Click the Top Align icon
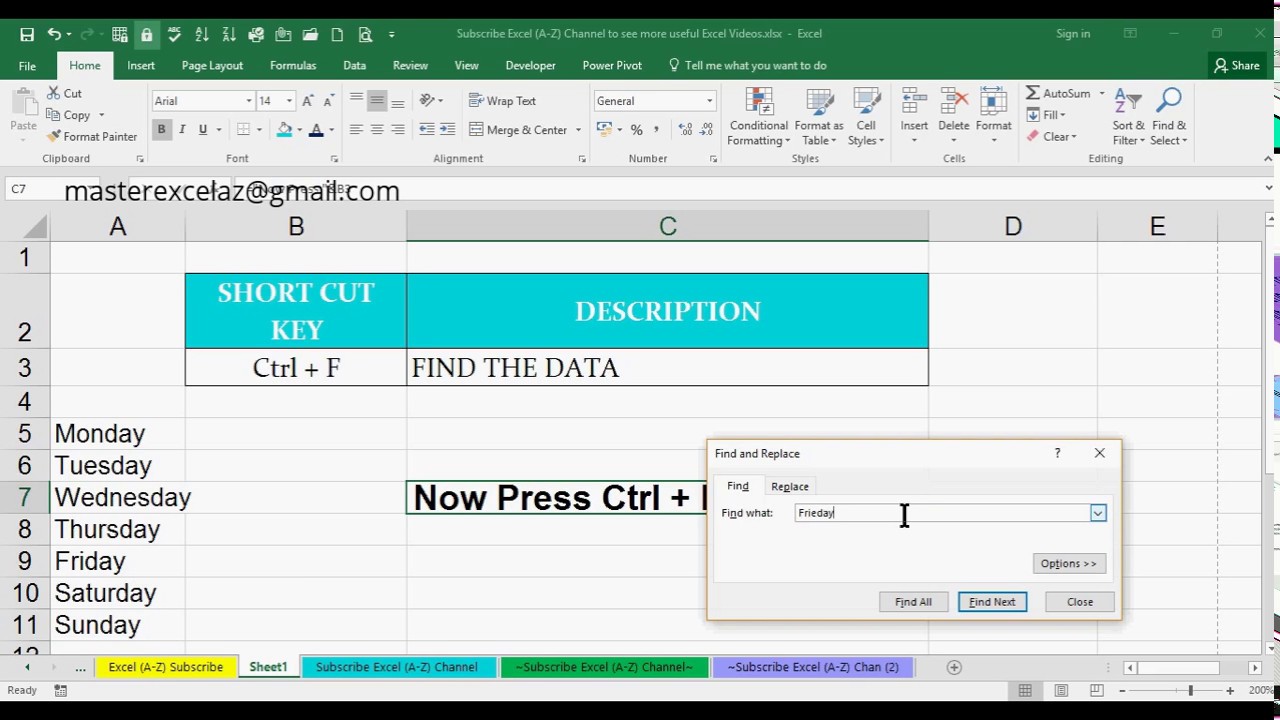 pyautogui.click(x=356, y=101)
